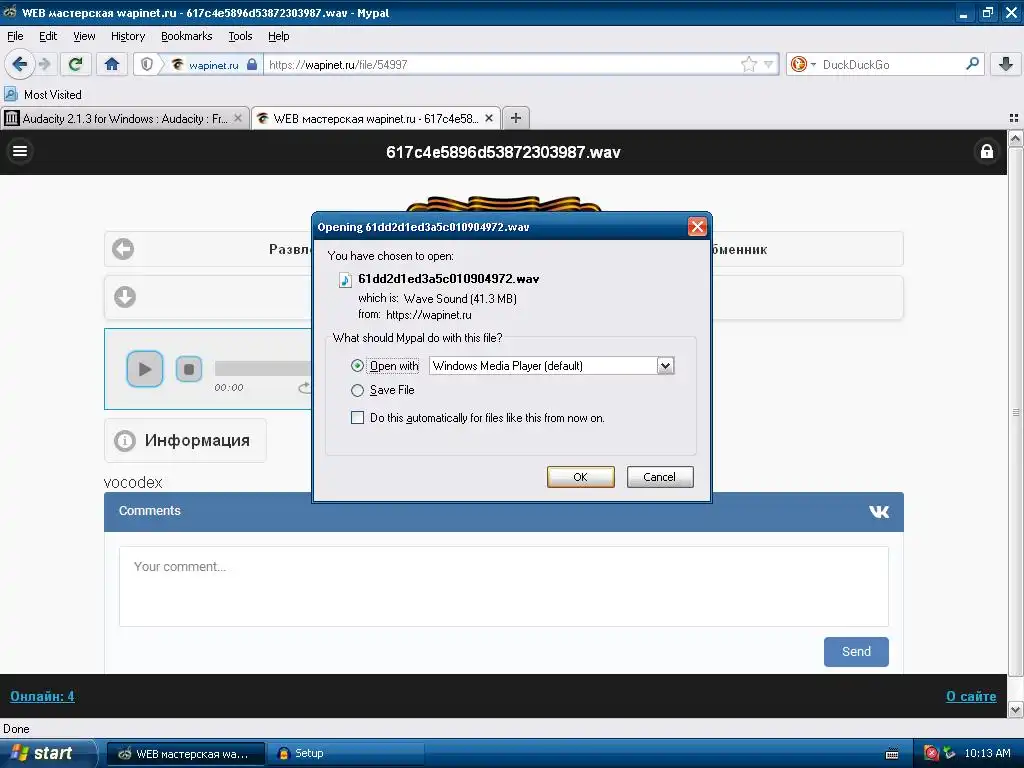
Task: Send the comment
Action: click(856, 652)
